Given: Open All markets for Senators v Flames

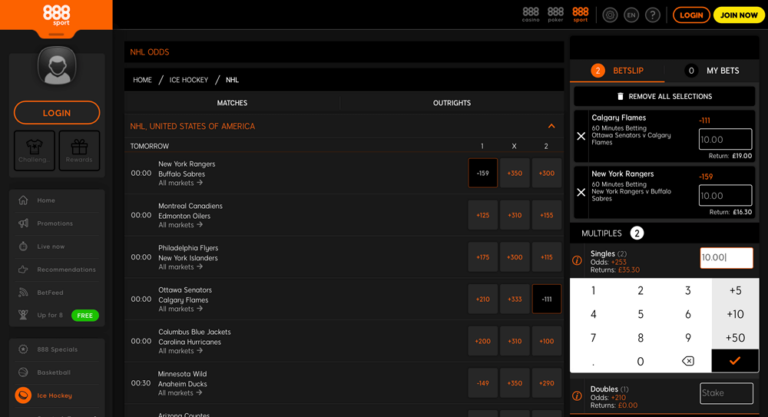Looking at the screenshot, I should [180, 309].
